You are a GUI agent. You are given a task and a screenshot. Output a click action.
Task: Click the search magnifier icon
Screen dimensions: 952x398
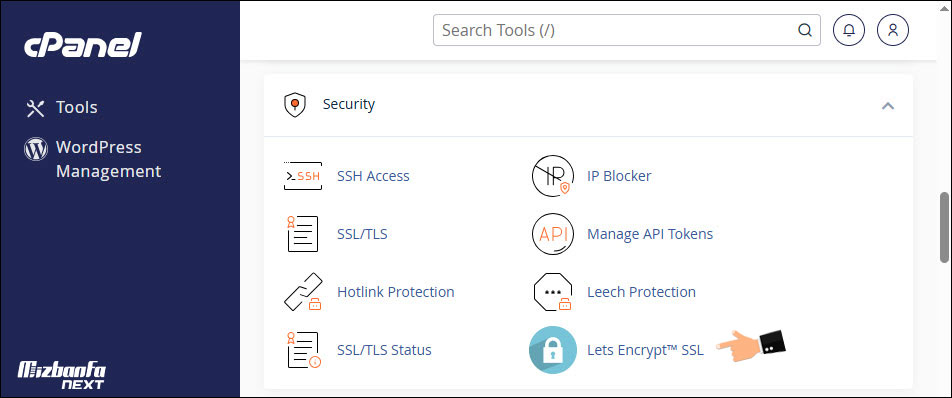click(x=804, y=30)
